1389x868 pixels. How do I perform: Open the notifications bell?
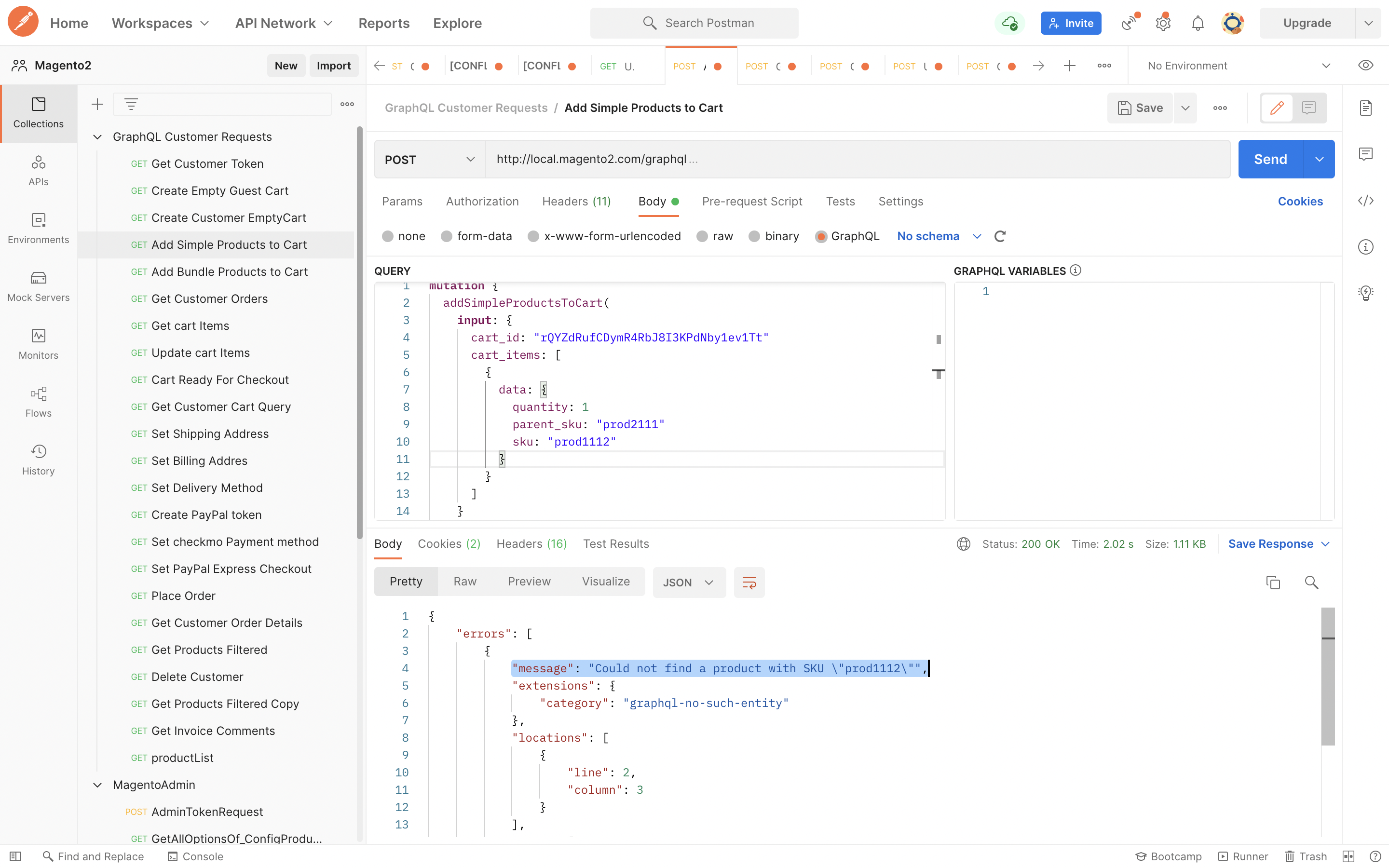1198,23
